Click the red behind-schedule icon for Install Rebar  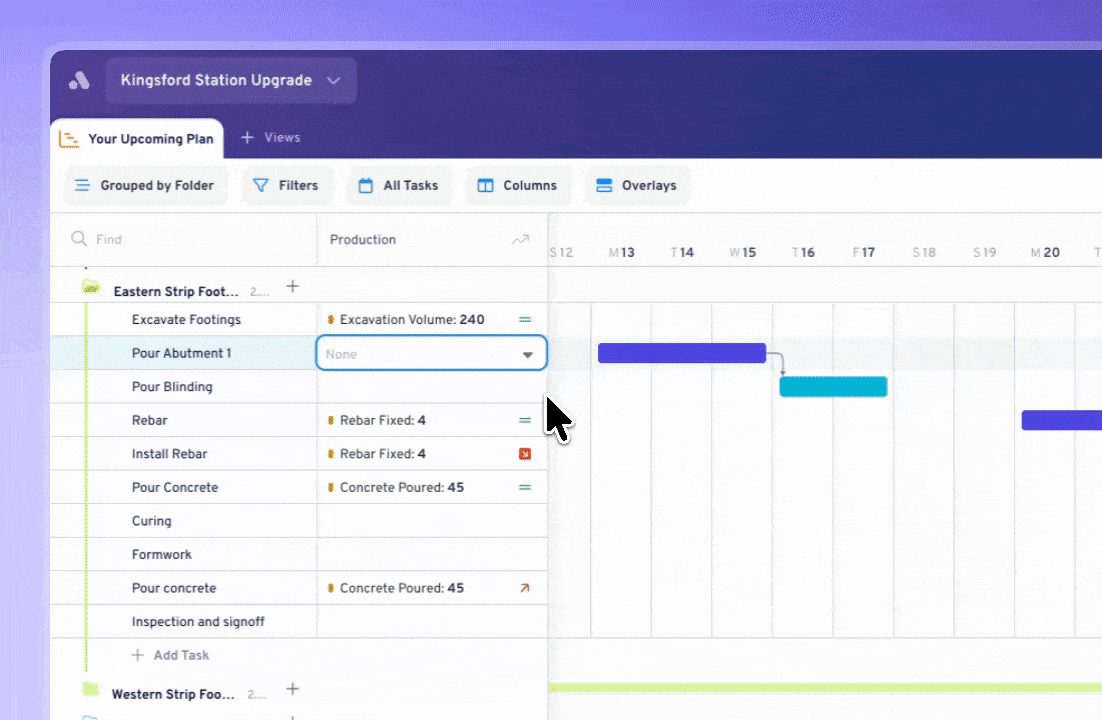pos(525,454)
